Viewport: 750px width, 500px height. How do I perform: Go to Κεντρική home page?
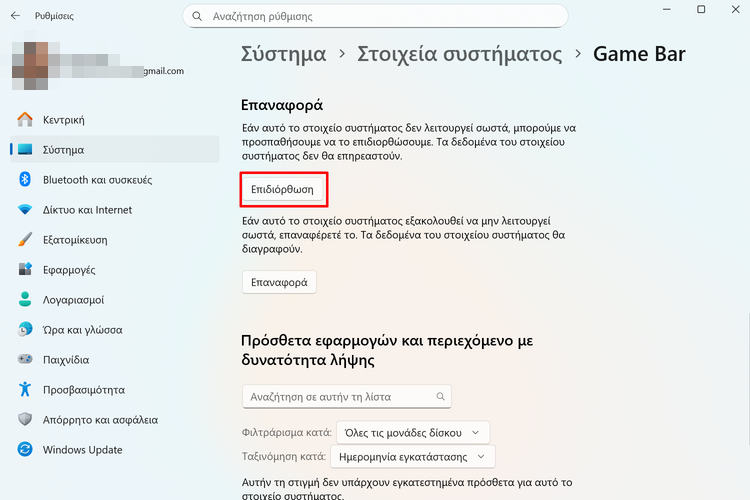(63, 120)
